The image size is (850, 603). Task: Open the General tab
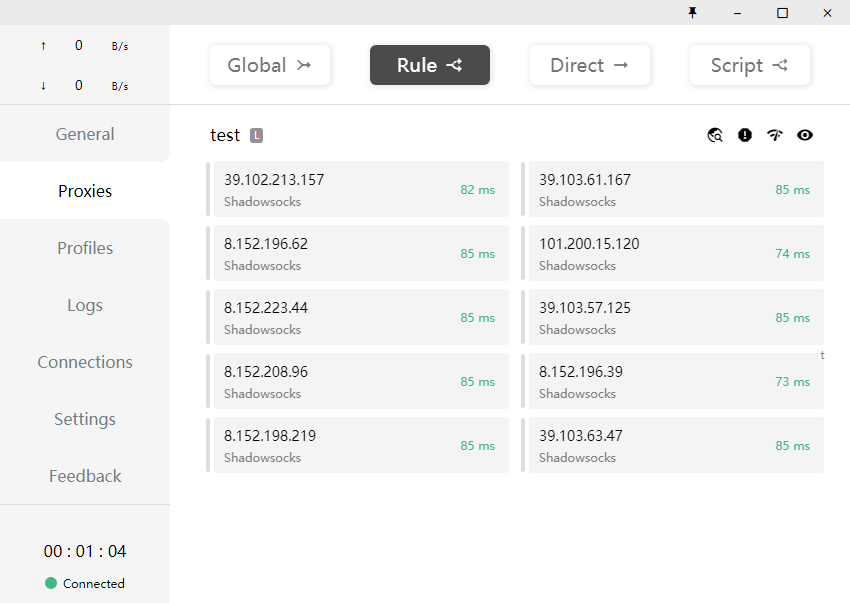pyautogui.click(x=85, y=134)
